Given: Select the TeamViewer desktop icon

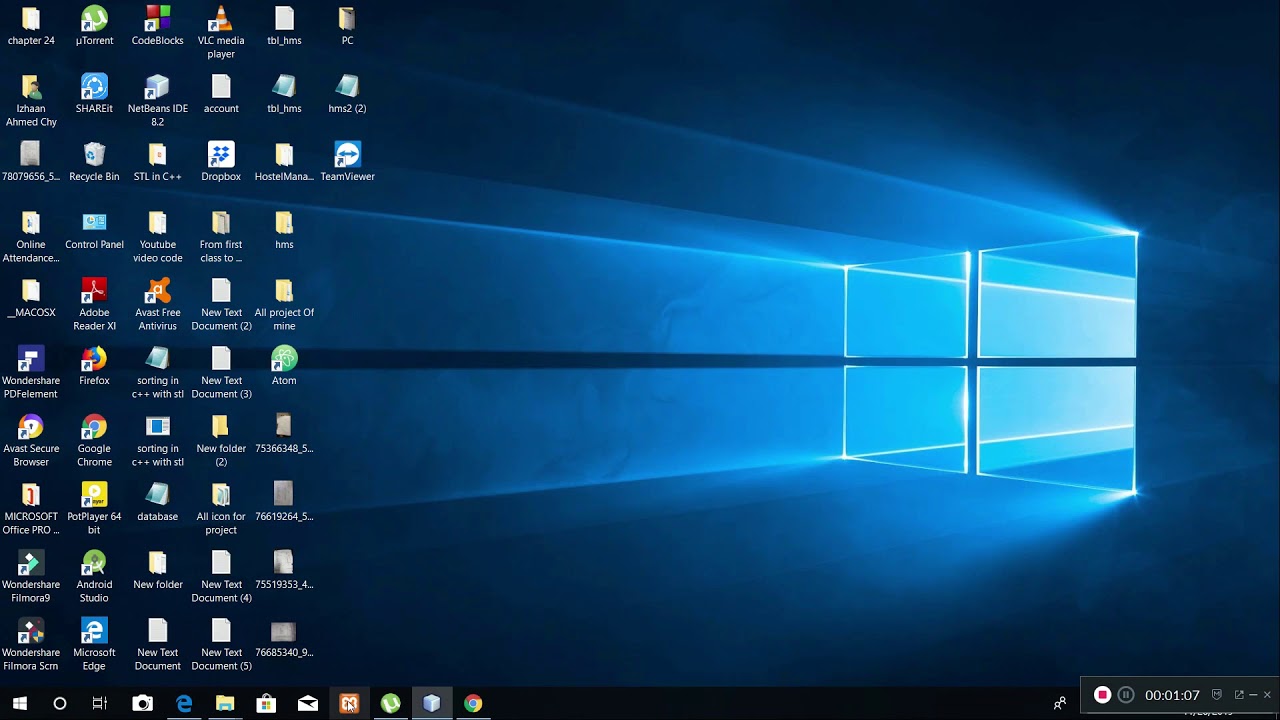Looking at the screenshot, I should 347,162.
